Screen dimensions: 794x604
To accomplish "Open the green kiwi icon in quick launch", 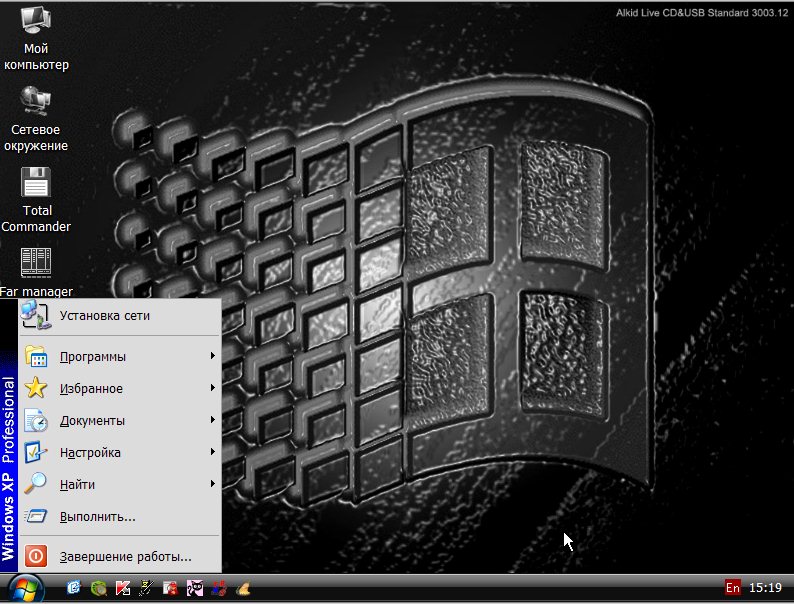I will (x=99, y=588).
